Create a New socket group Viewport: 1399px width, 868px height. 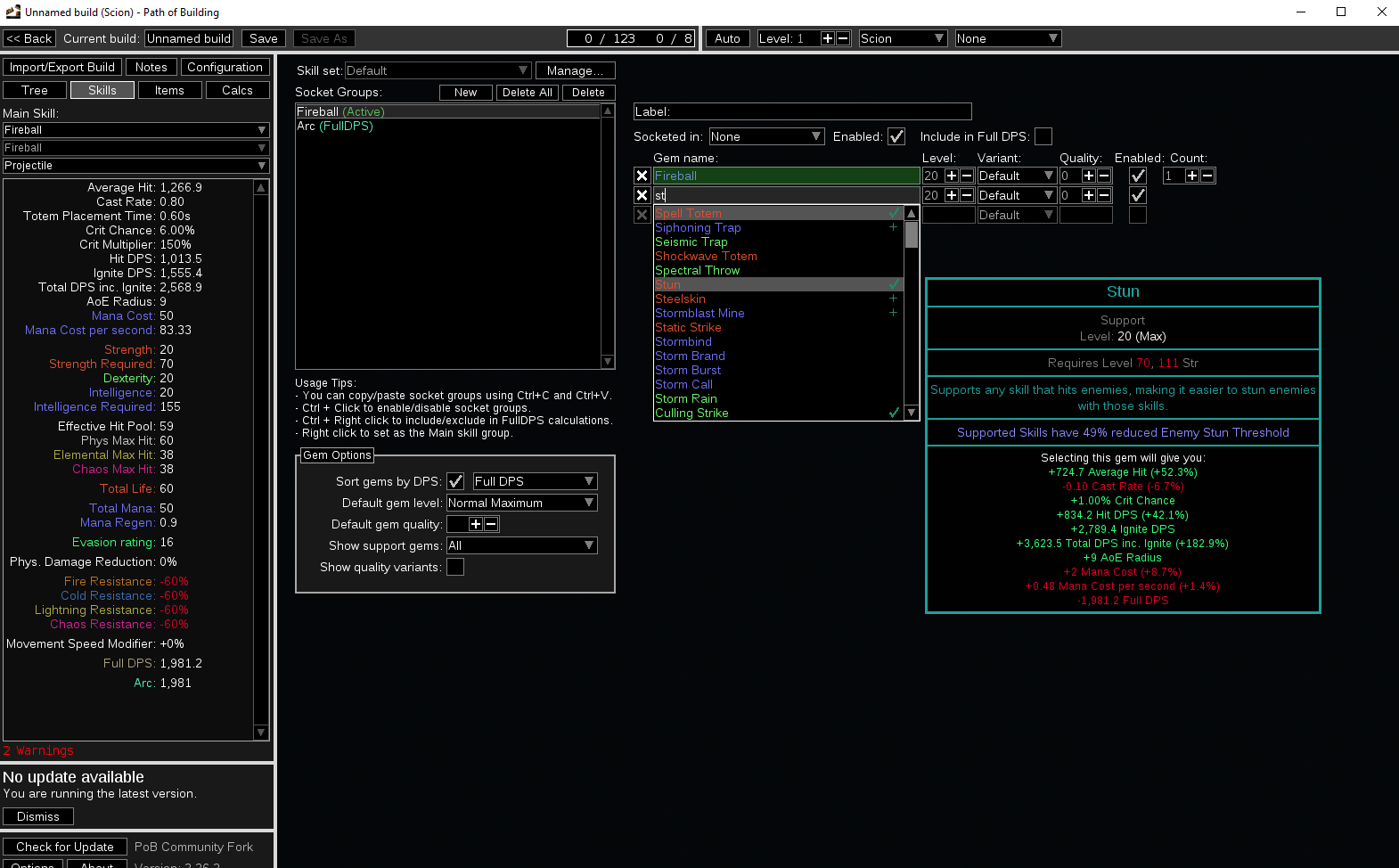(x=466, y=92)
